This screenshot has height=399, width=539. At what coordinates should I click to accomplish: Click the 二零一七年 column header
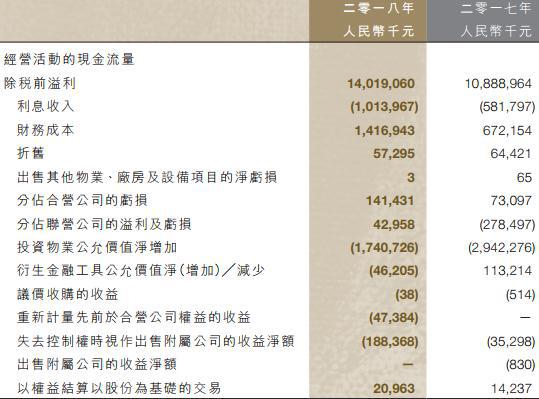(x=495, y=8)
